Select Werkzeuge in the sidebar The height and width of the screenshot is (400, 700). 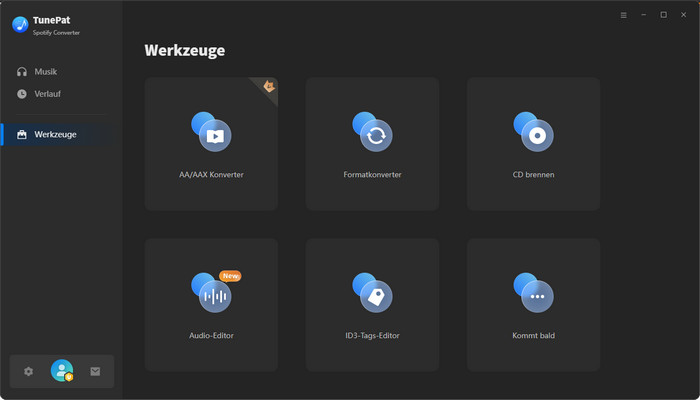click(55, 134)
